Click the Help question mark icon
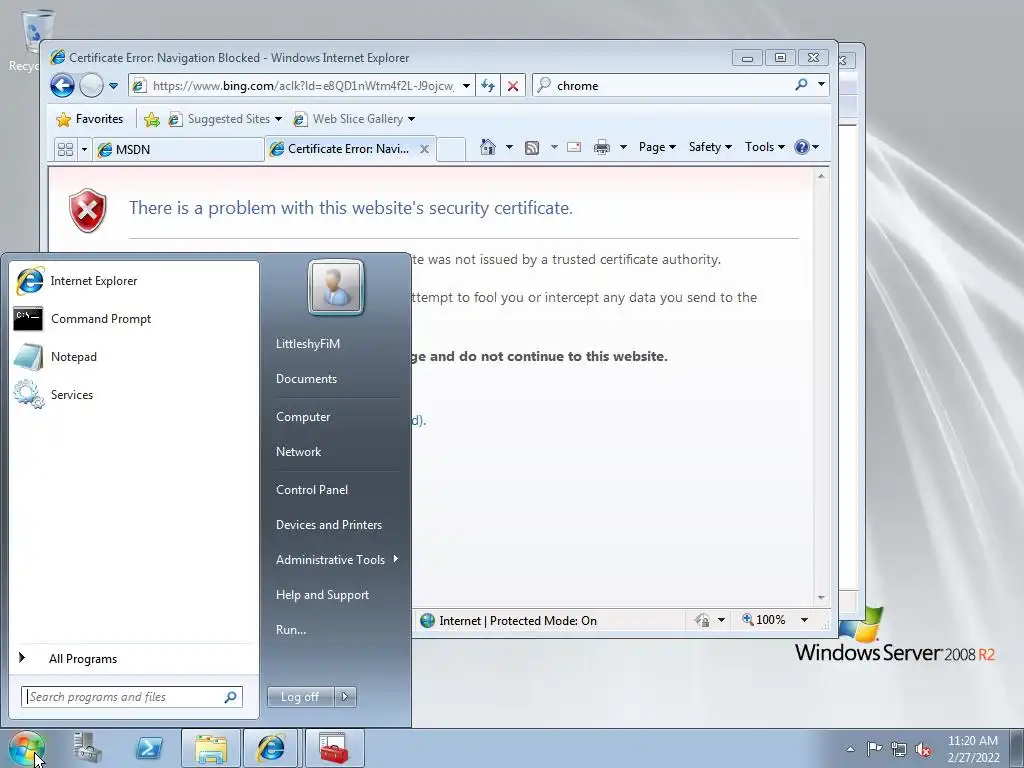1024x768 pixels. (x=802, y=147)
